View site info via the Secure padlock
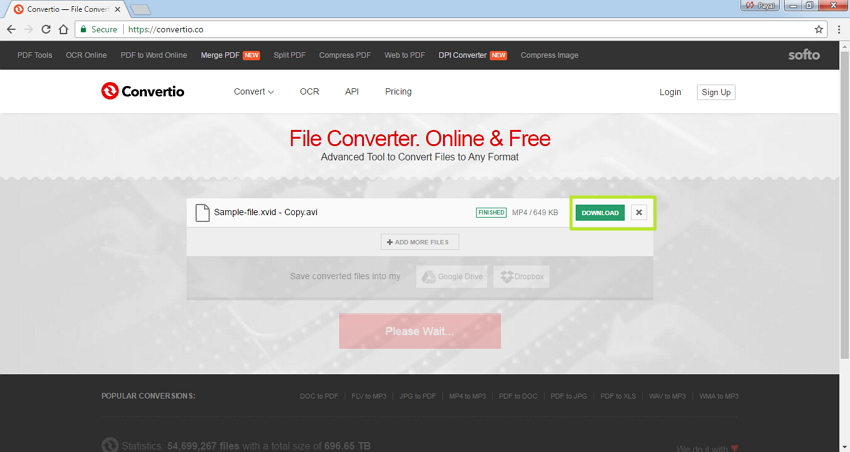This screenshot has height=452, width=850. [x=98, y=29]
